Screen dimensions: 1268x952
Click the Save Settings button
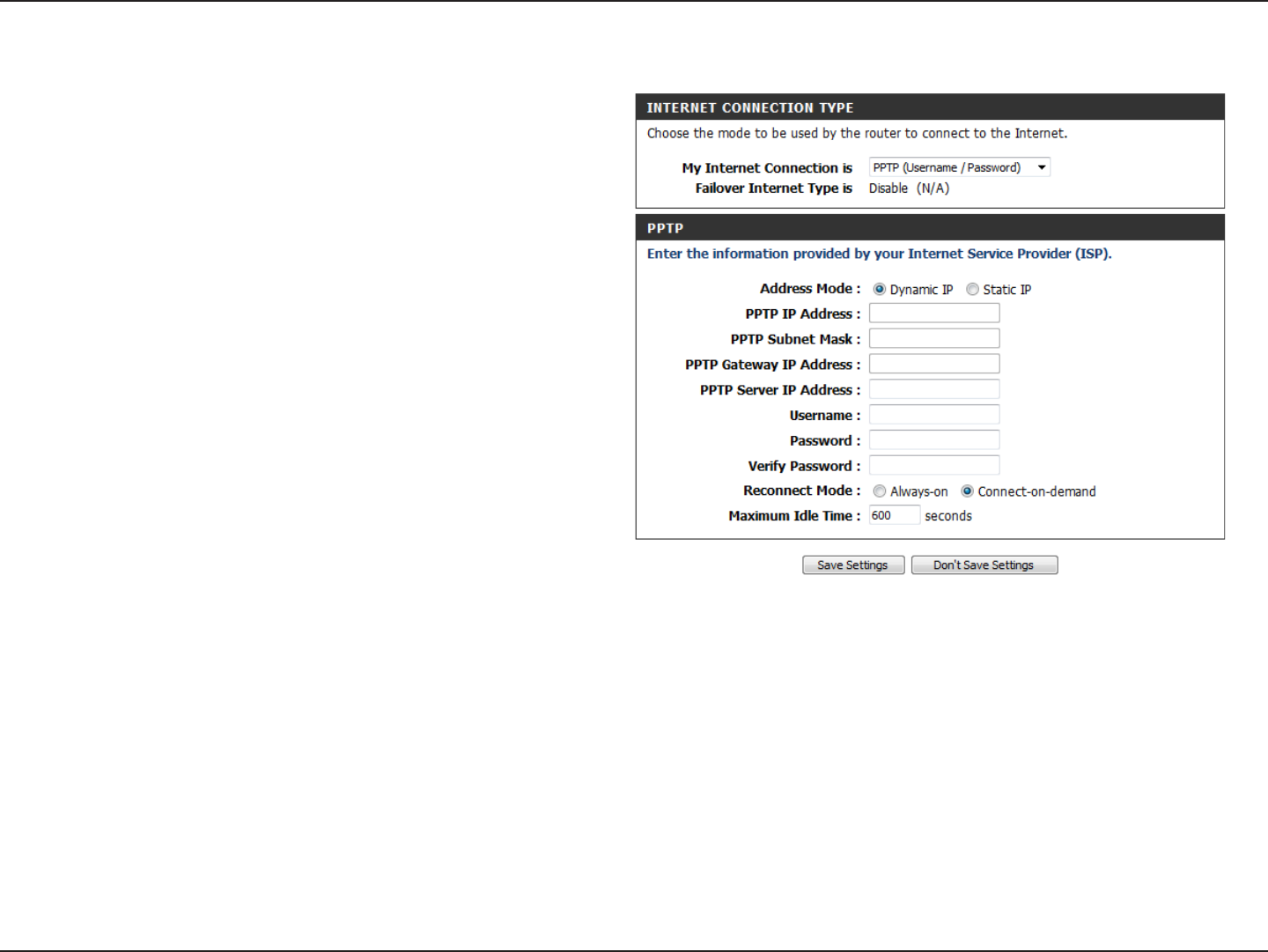coord(853,565)
